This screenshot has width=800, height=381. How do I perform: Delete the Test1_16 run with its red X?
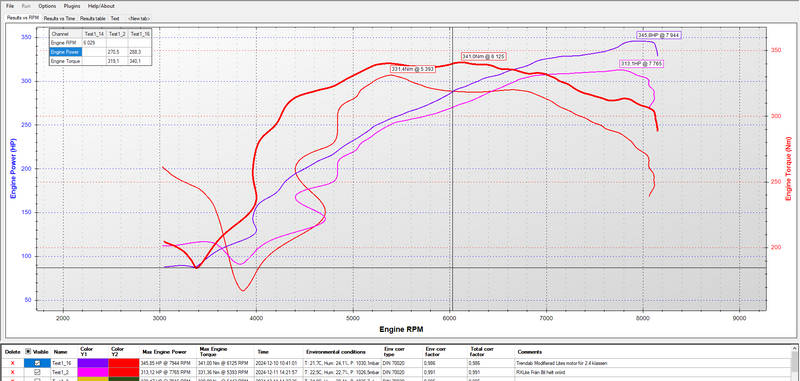tap(12, 363)
